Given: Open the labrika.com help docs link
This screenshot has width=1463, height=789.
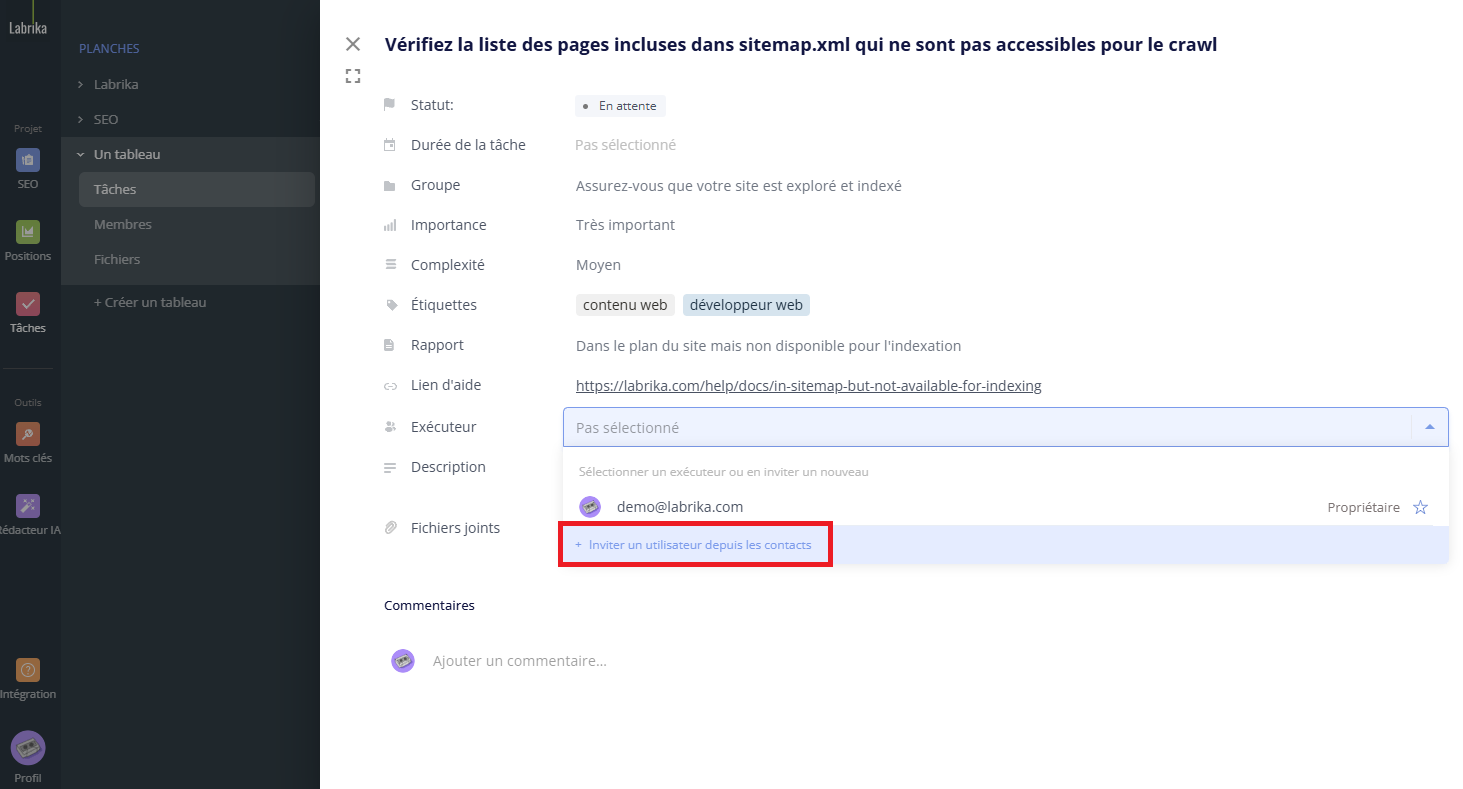Looking at the screenshot, I should [x=808, y=386].
